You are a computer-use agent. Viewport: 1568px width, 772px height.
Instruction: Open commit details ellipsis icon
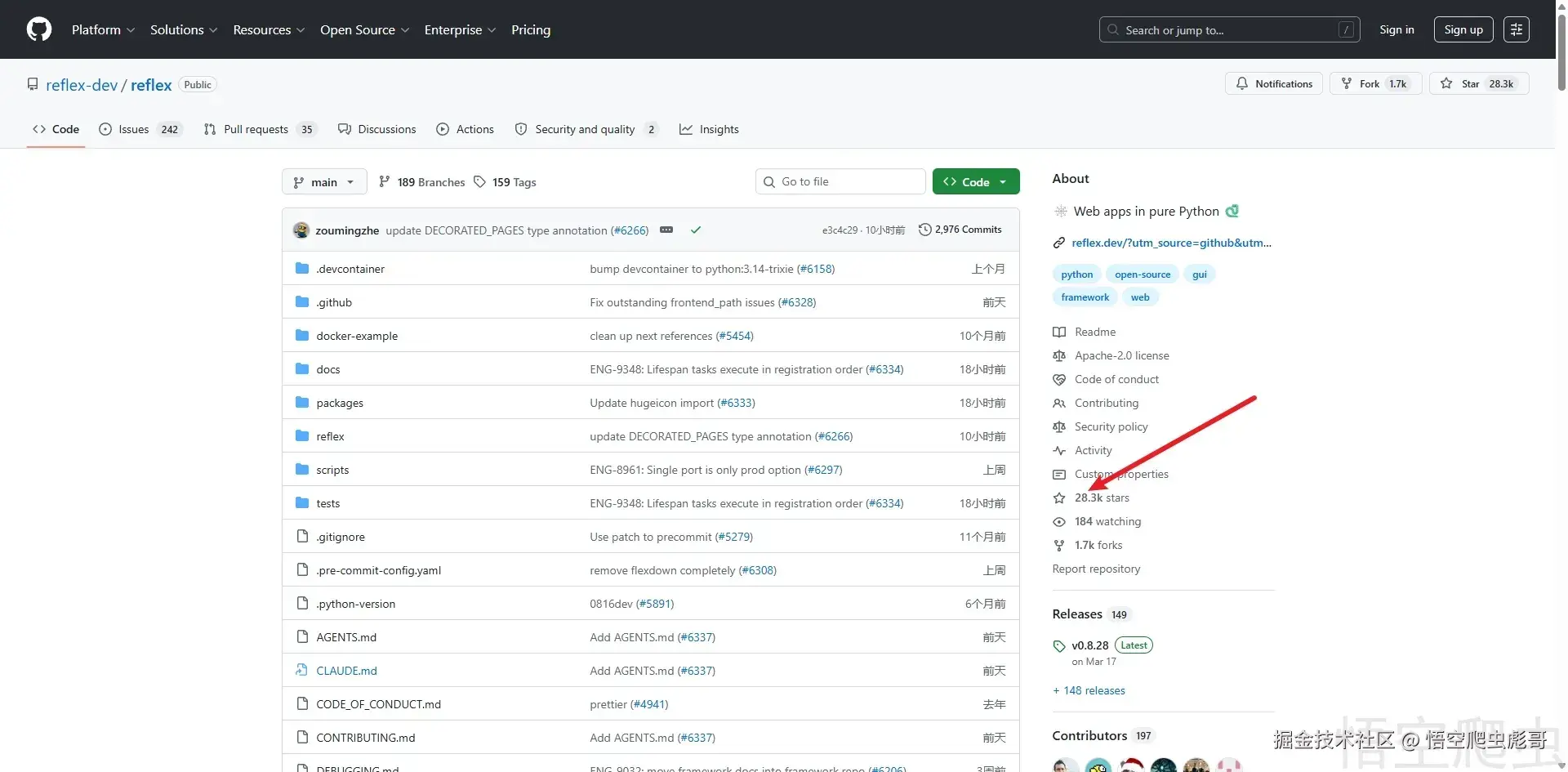666,230
